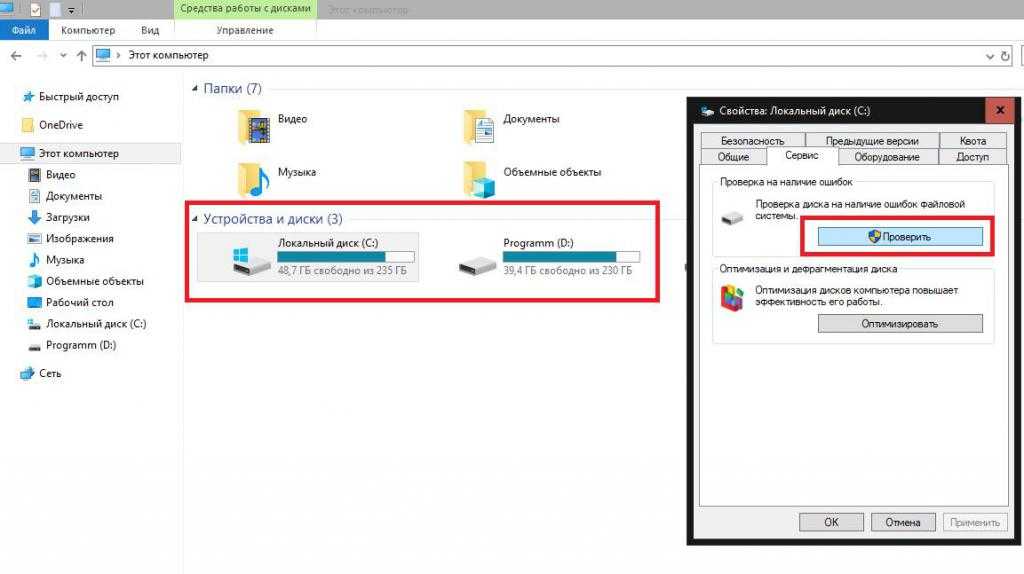Click the Сеть network icon
The image size is (1024, 574).
(27, 374)
